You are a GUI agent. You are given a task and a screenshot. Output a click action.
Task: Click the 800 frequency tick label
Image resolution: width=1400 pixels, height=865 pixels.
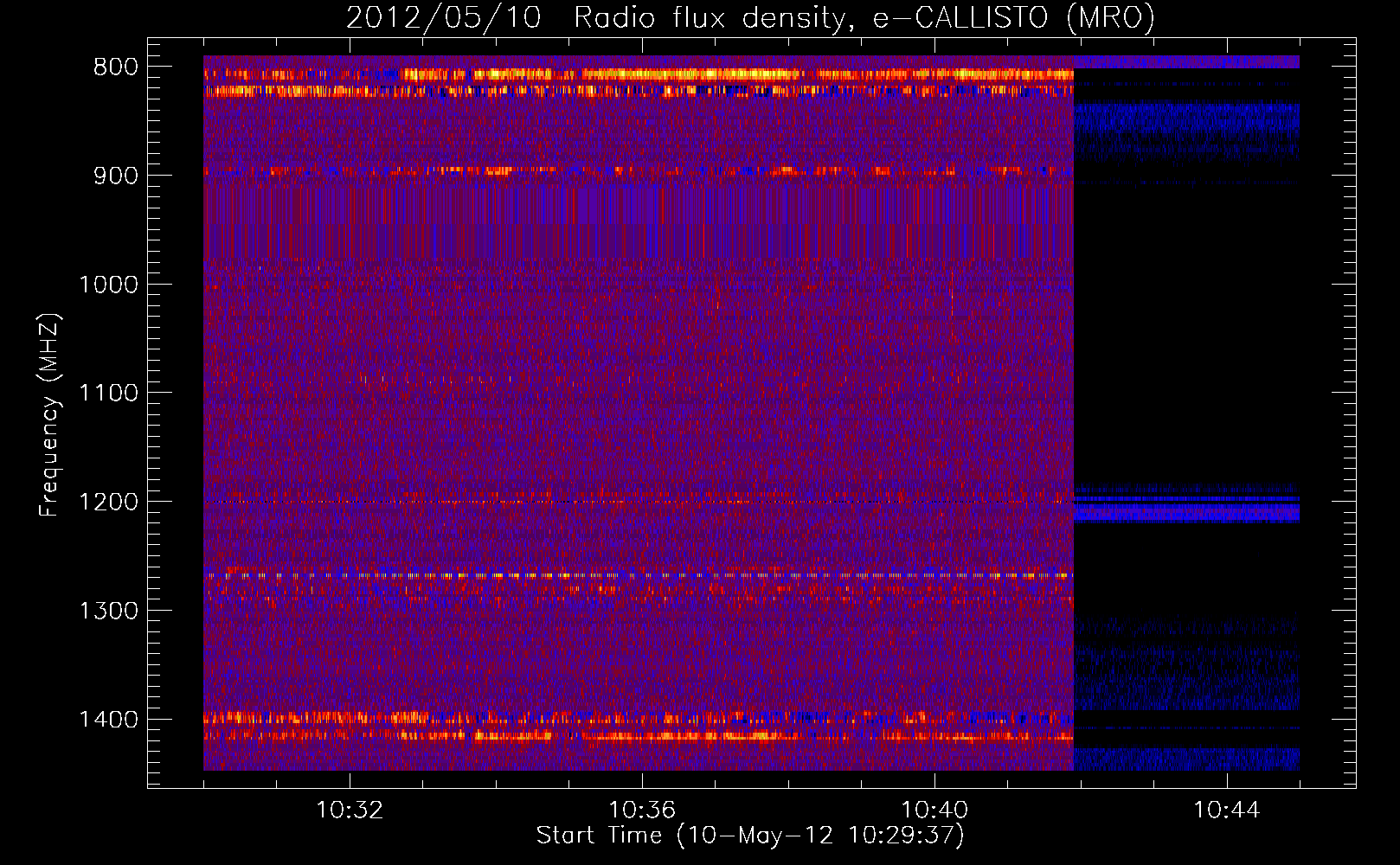point(116,67)
